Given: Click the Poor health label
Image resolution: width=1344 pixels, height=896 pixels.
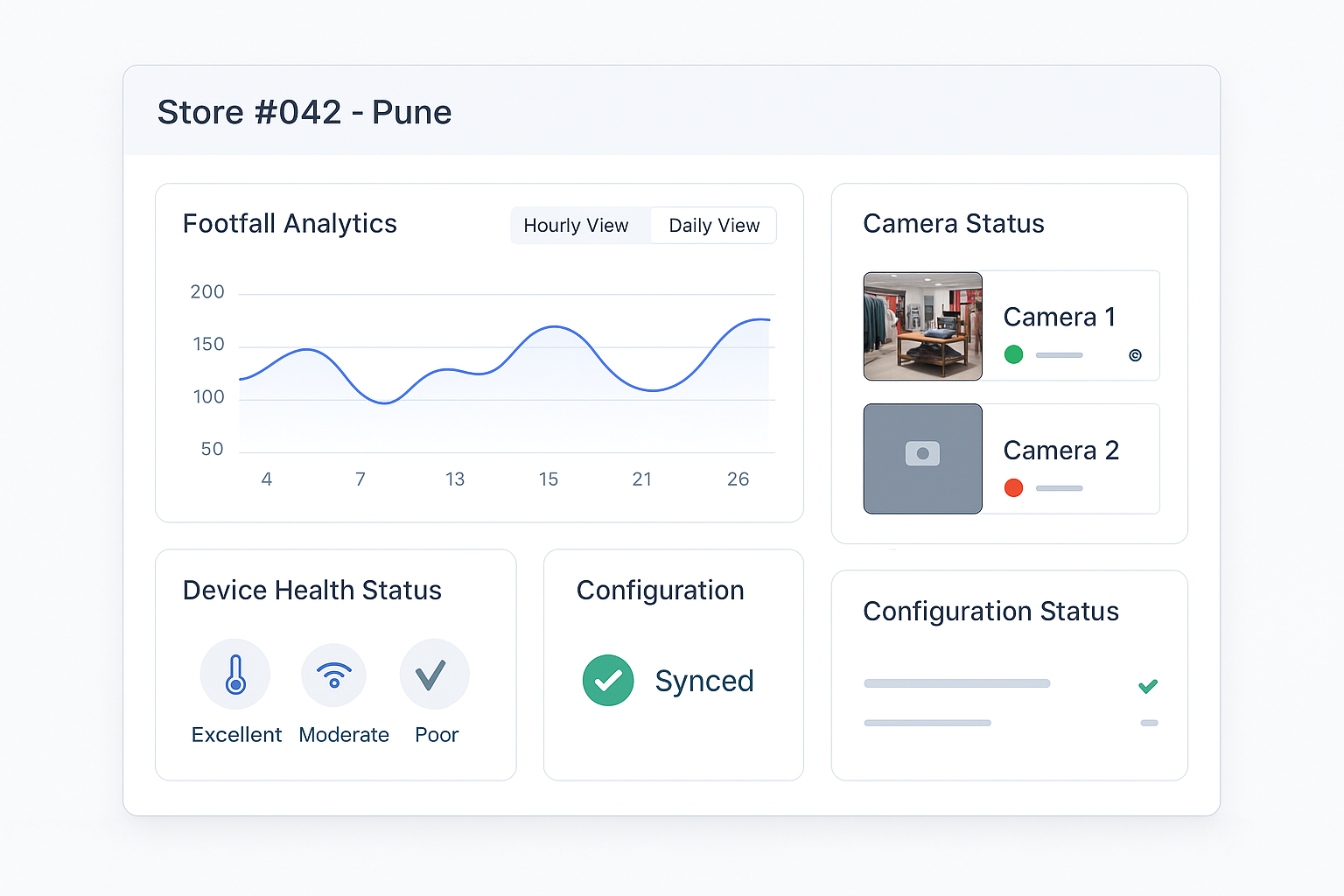Looking at the screenshot, I should (x=437, y=735).
